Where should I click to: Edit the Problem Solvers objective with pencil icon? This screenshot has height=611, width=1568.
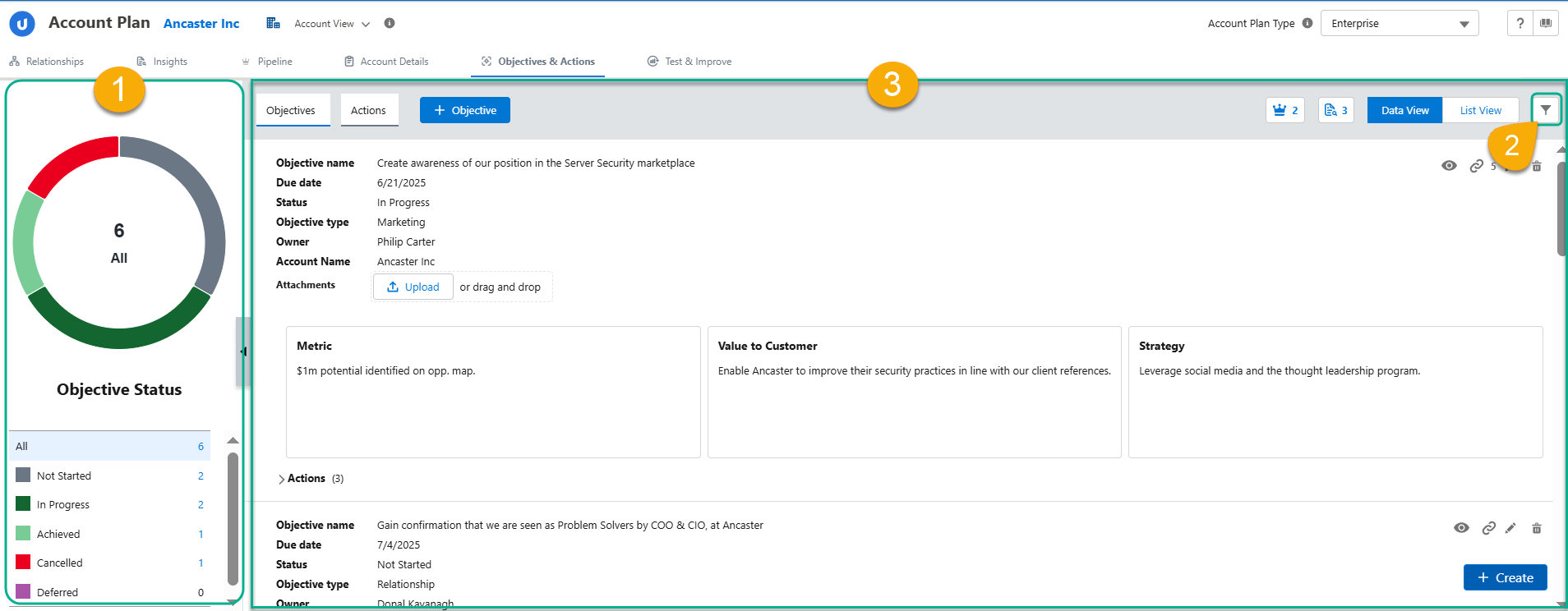[x=1510, y=528]
